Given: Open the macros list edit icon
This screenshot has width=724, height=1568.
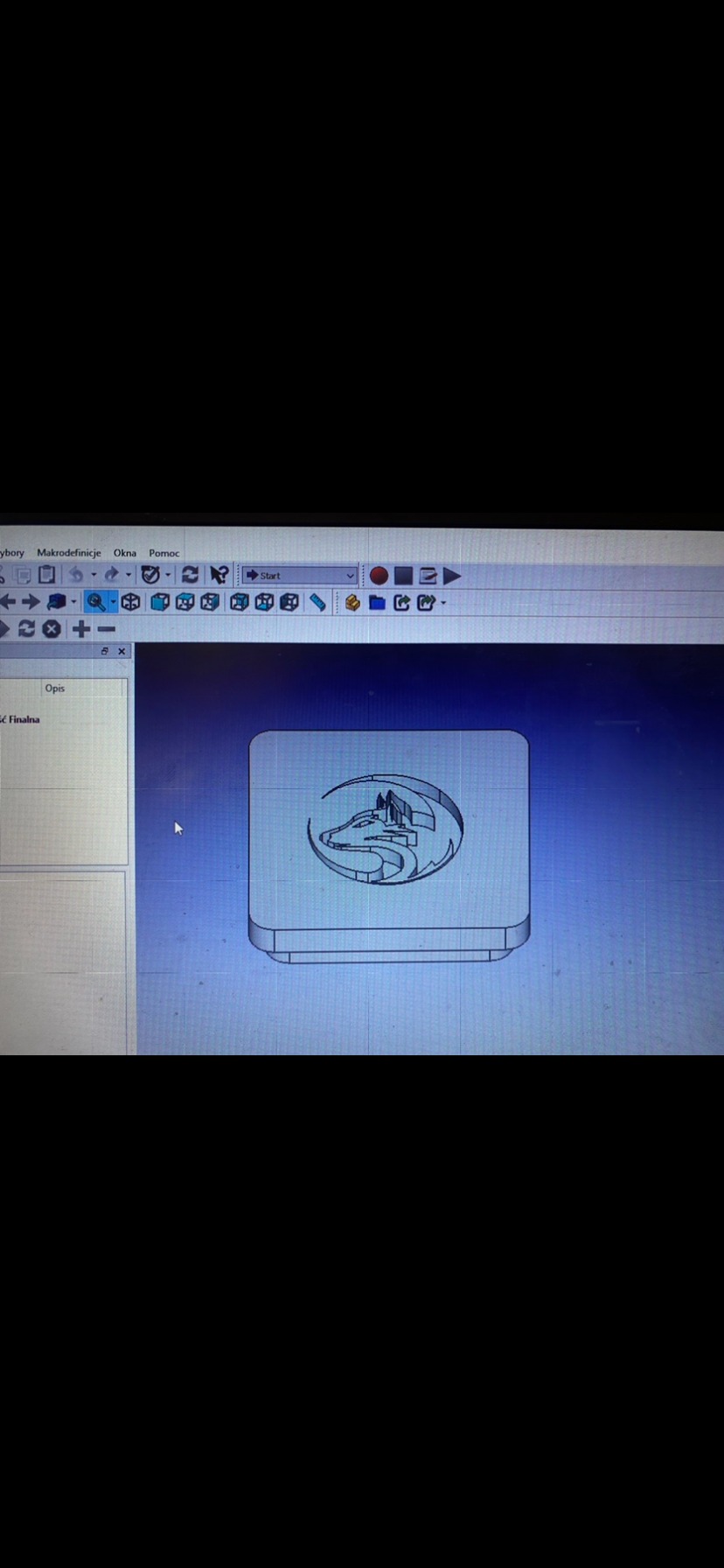Looking at the screenshot, I should pos(428,576).
